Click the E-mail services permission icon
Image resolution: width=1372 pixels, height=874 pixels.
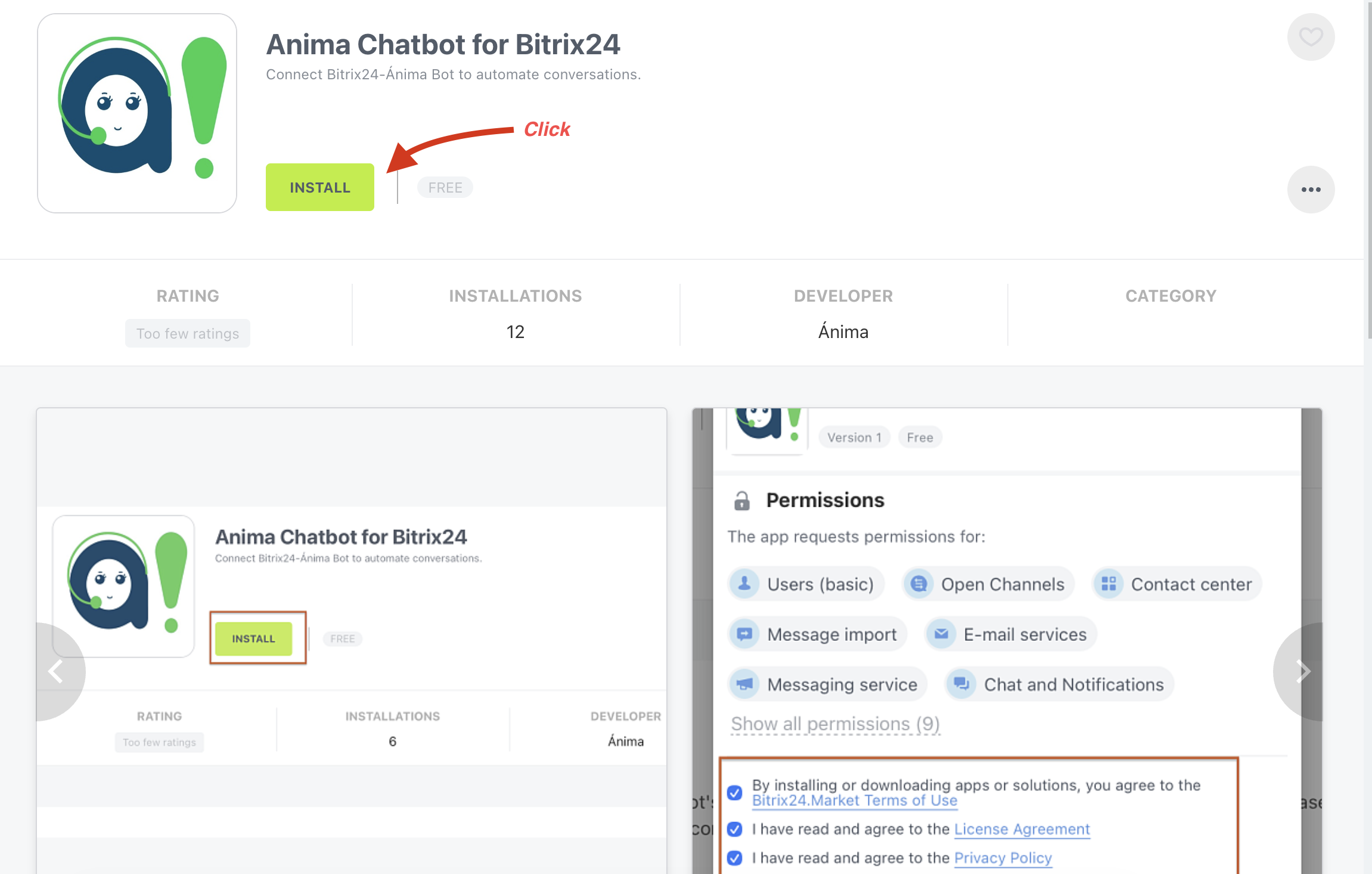tap(941, 634)
